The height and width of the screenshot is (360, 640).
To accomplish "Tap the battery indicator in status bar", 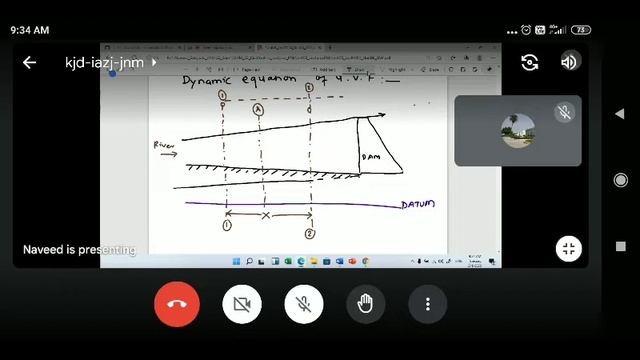I will point(581,30).
